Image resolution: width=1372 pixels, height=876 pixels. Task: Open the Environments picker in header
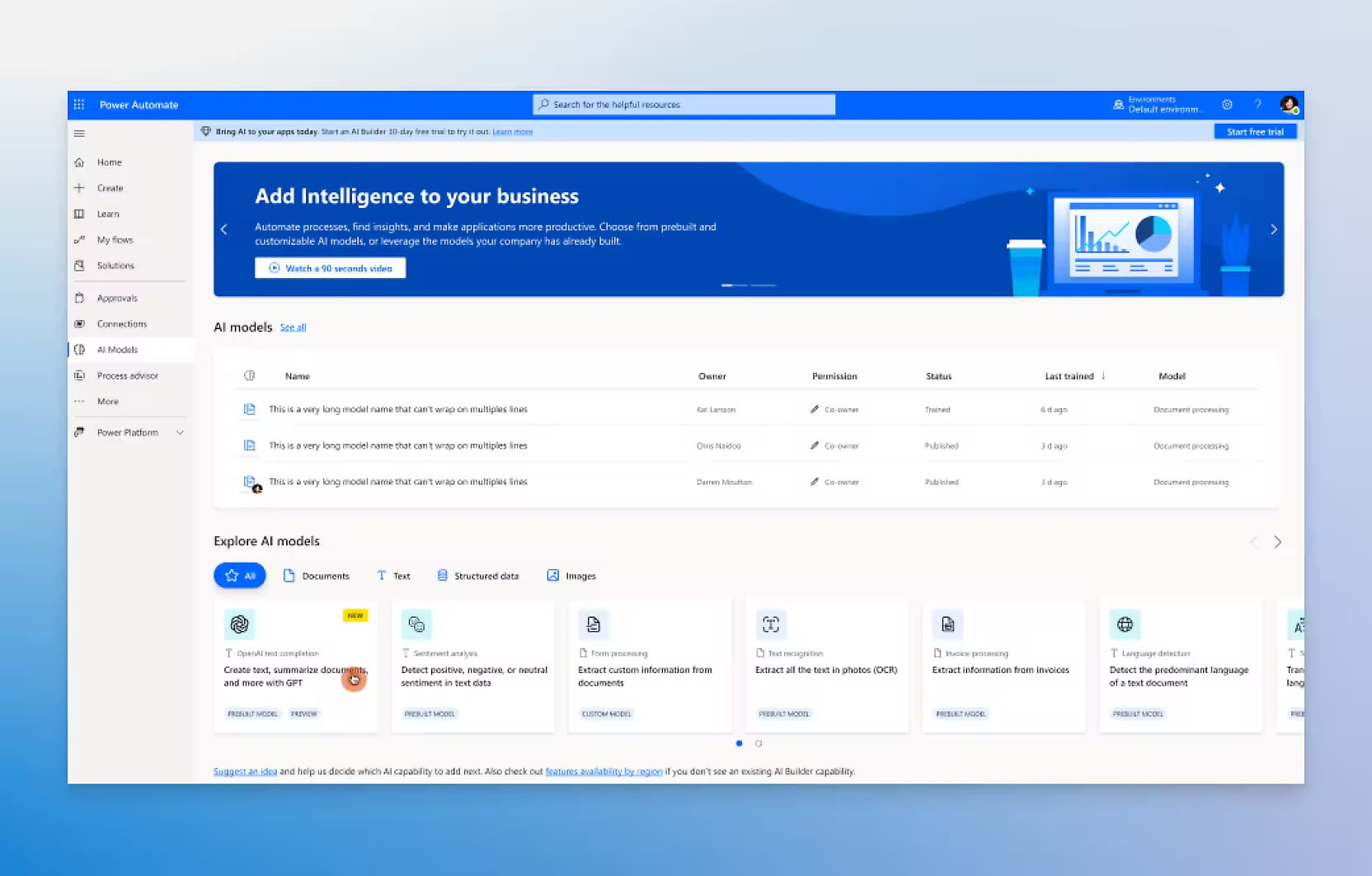point(1158,105)
